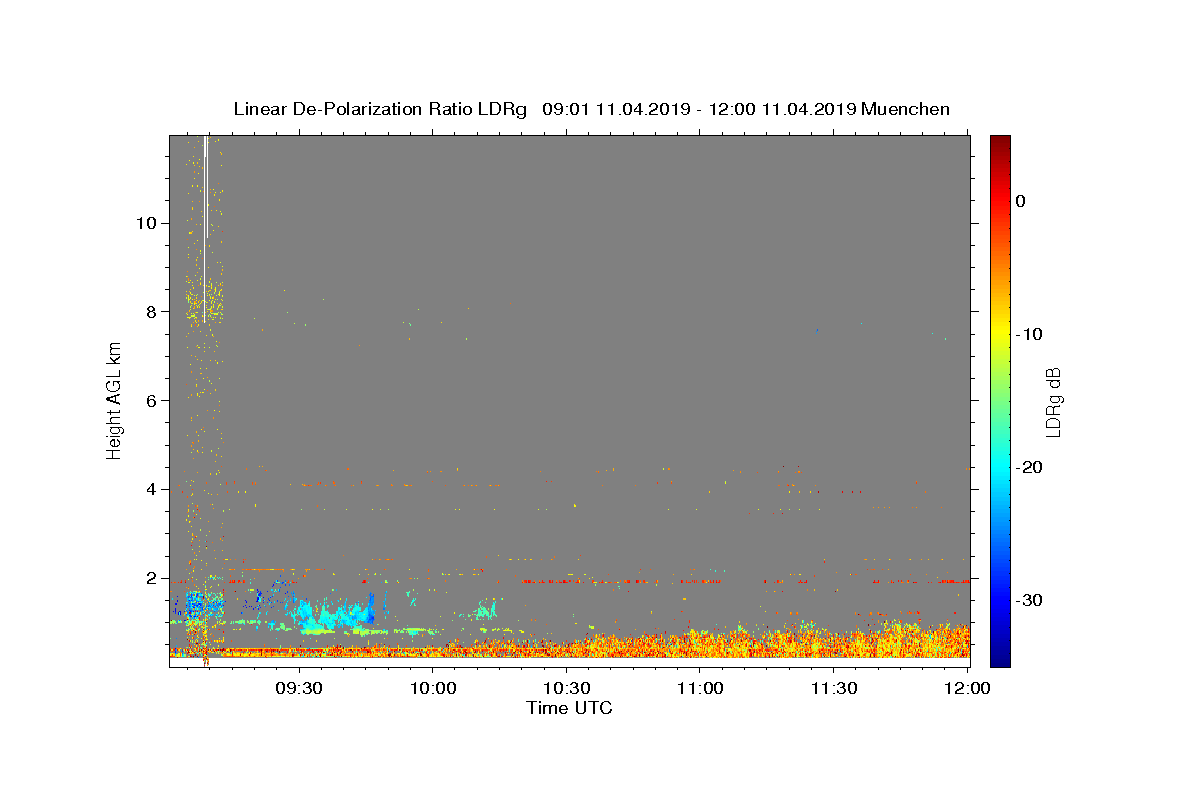The image size is (1200, 800).
Task: Click the 10:00 time tick label
Action: [432, 688]
